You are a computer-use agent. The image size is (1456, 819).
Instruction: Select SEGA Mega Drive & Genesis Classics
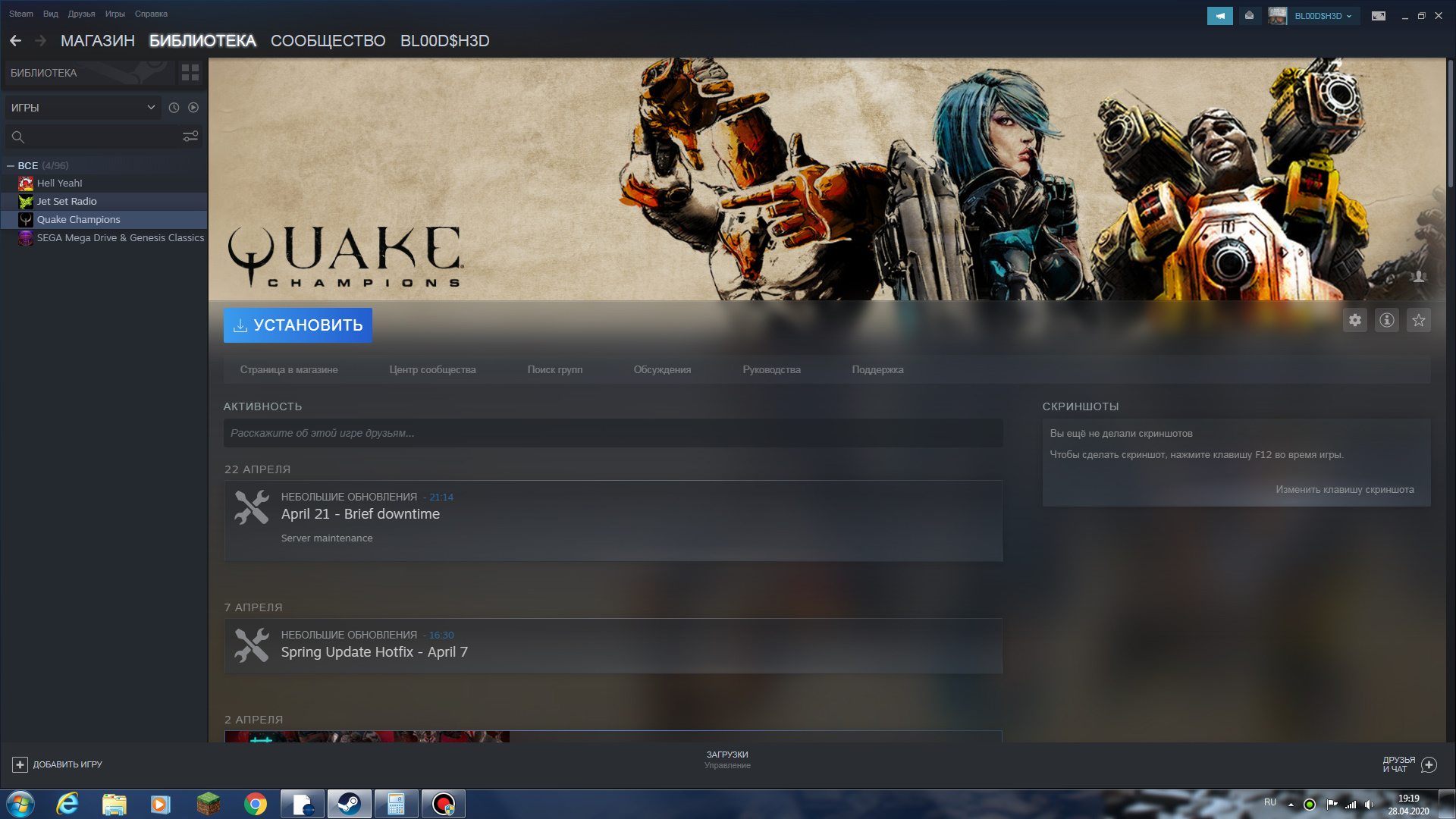point(104,238)
